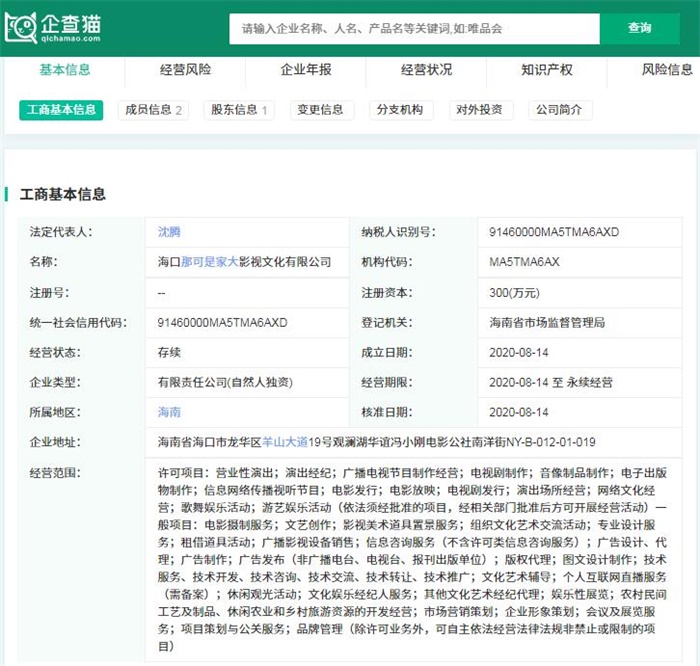
Task: Click the 法定代表人 row label
Action: 61,232
